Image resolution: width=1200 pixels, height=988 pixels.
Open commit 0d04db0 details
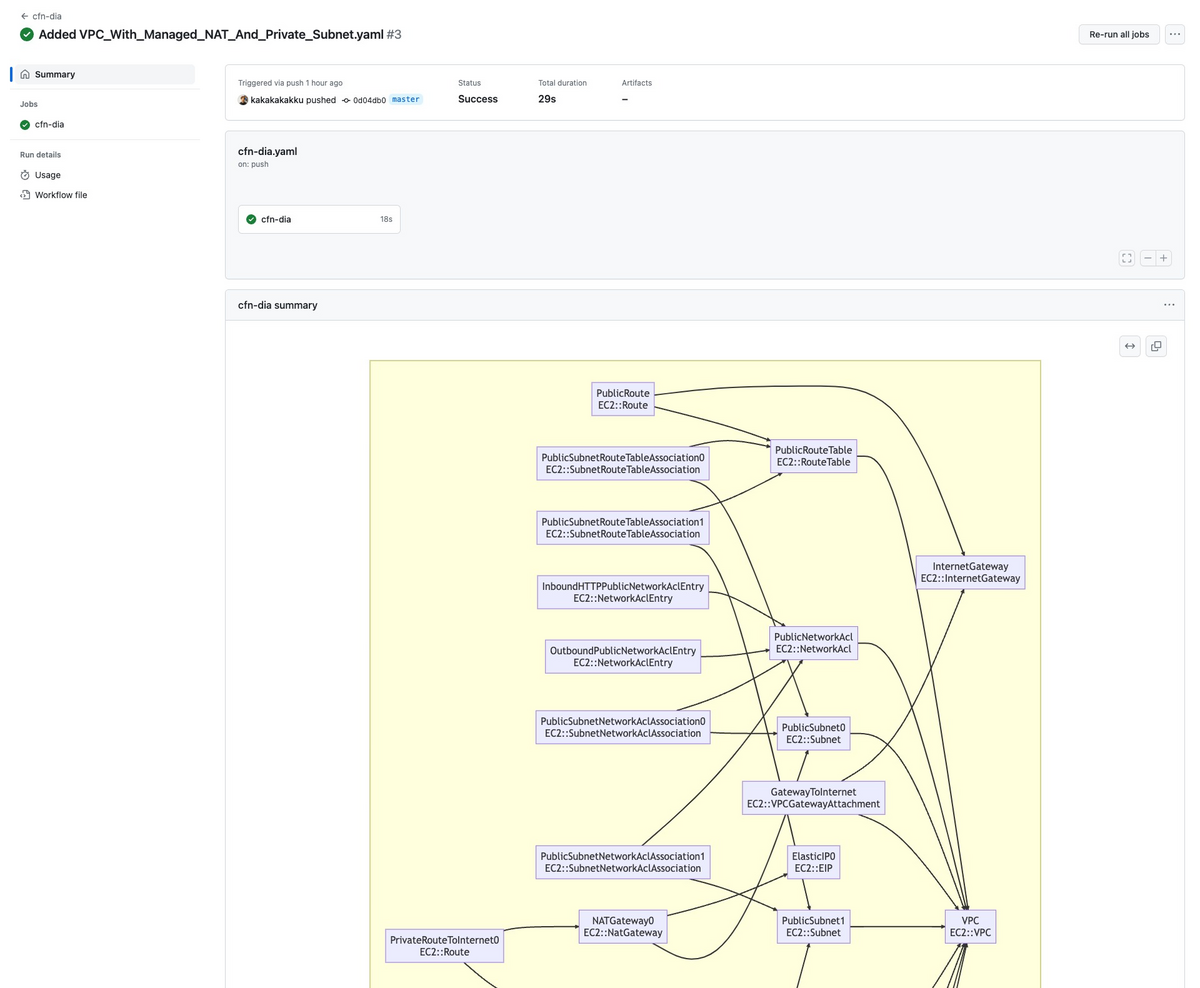point(368,100)
